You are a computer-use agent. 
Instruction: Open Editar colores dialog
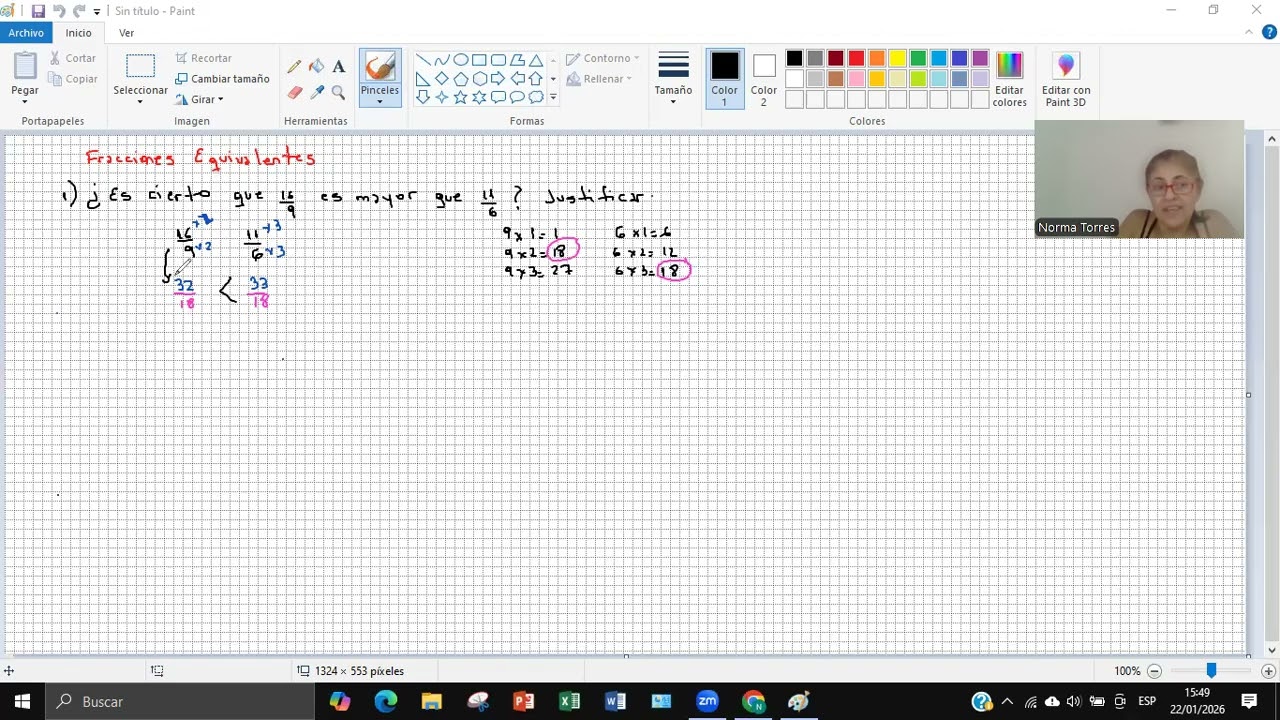pos(1009,79)
